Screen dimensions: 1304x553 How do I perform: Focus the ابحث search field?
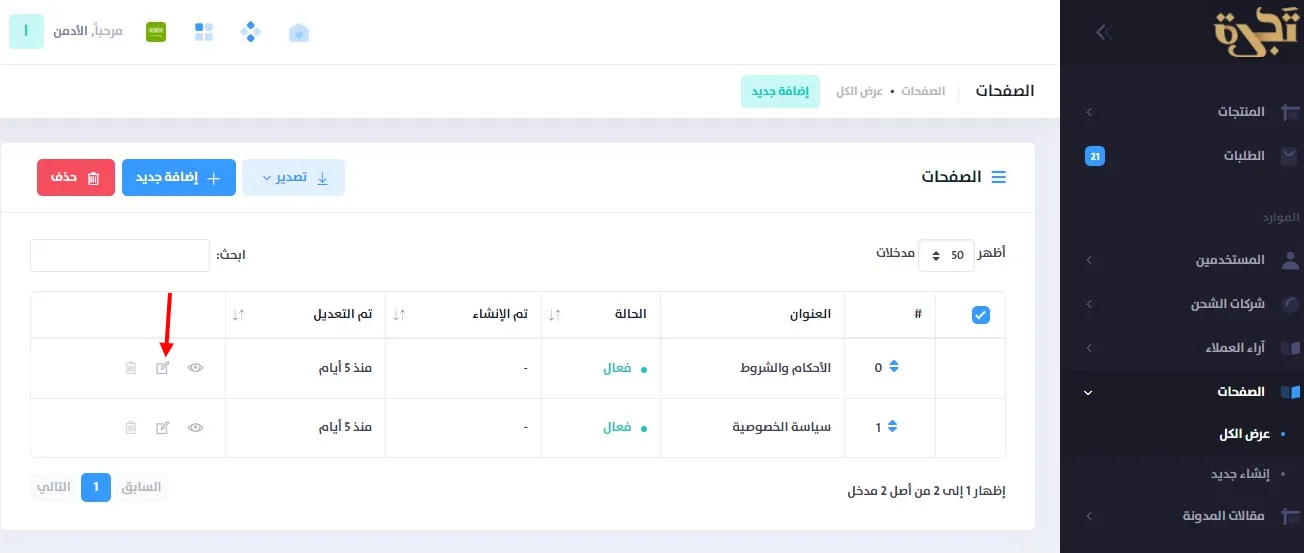(120, 255)
